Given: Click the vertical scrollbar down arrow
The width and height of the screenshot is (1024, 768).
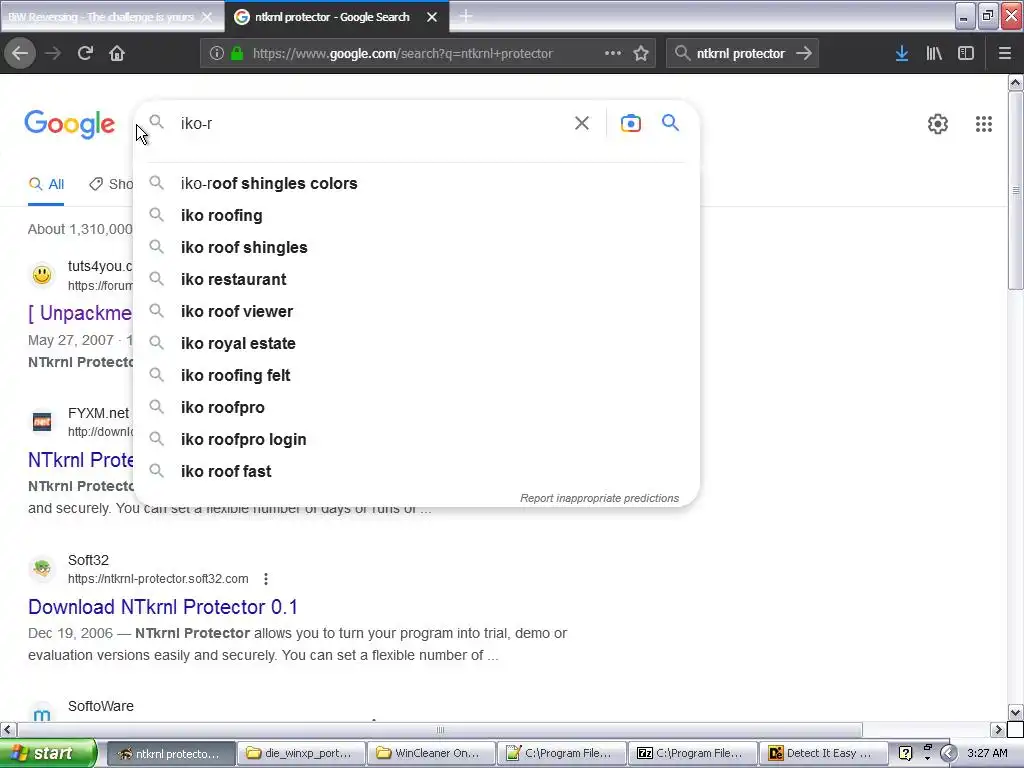Looking at the screenshot, I should click(x=1015, y=712).
